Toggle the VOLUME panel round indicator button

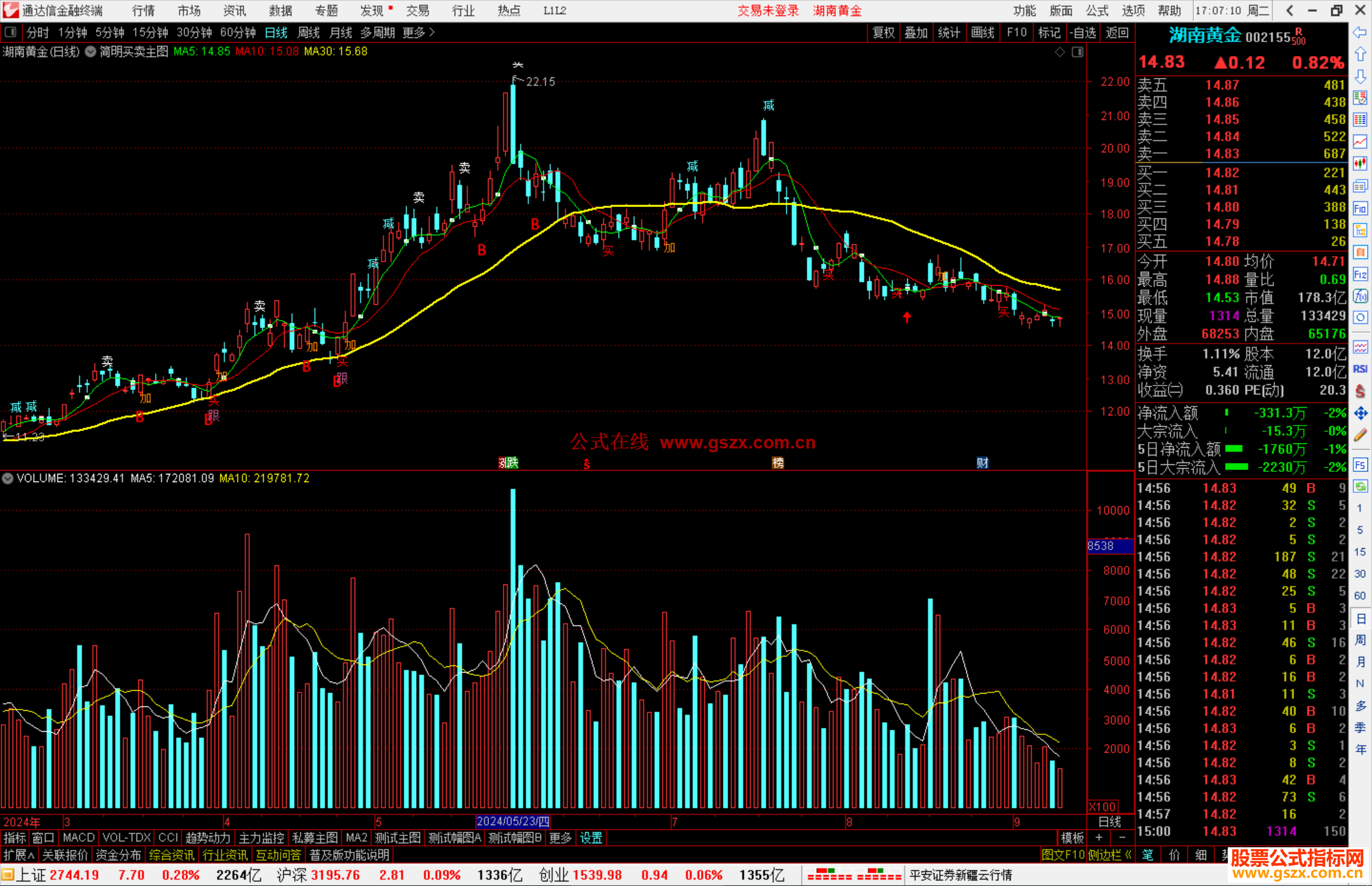coord(8,478)
